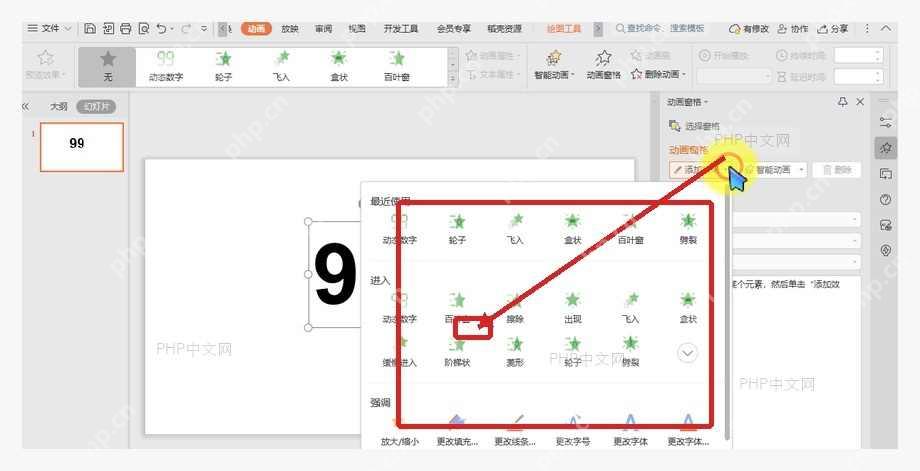Open the 文件 menu
This screenshot has width=920, height=471.
50,28
